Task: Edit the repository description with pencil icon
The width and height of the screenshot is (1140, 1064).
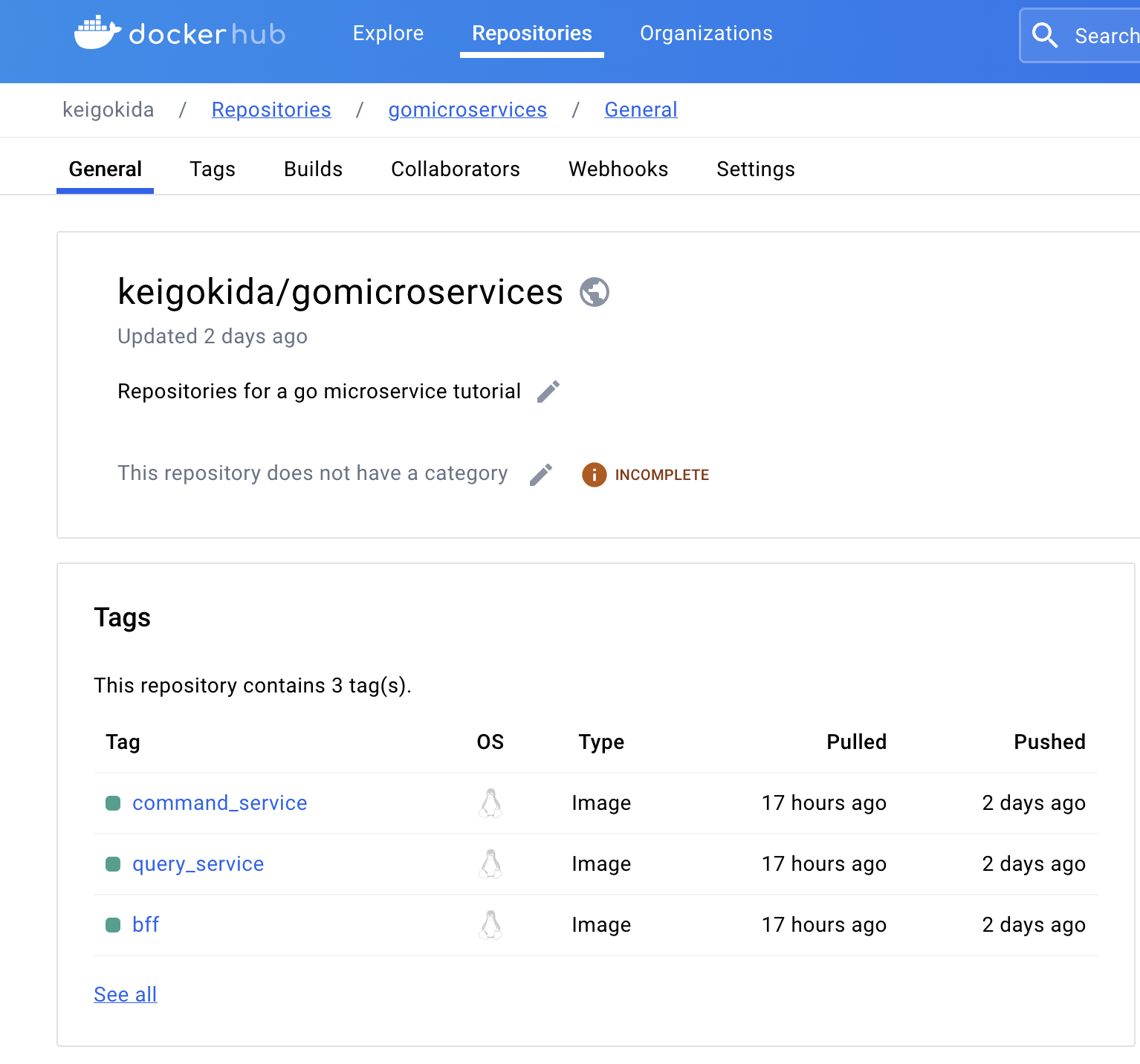Action: (548, 392)
